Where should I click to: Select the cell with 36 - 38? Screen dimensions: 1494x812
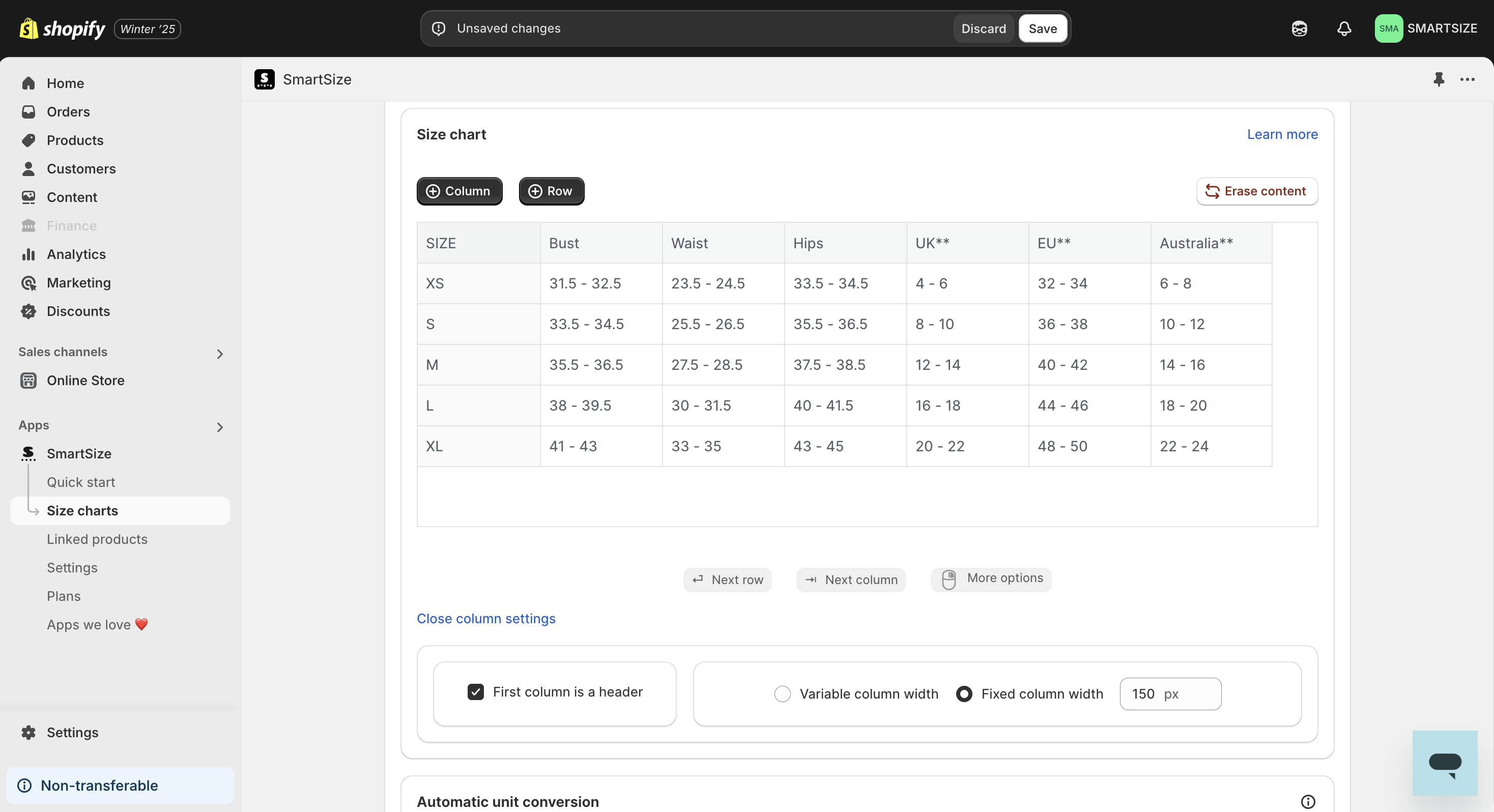(1090, 324)
